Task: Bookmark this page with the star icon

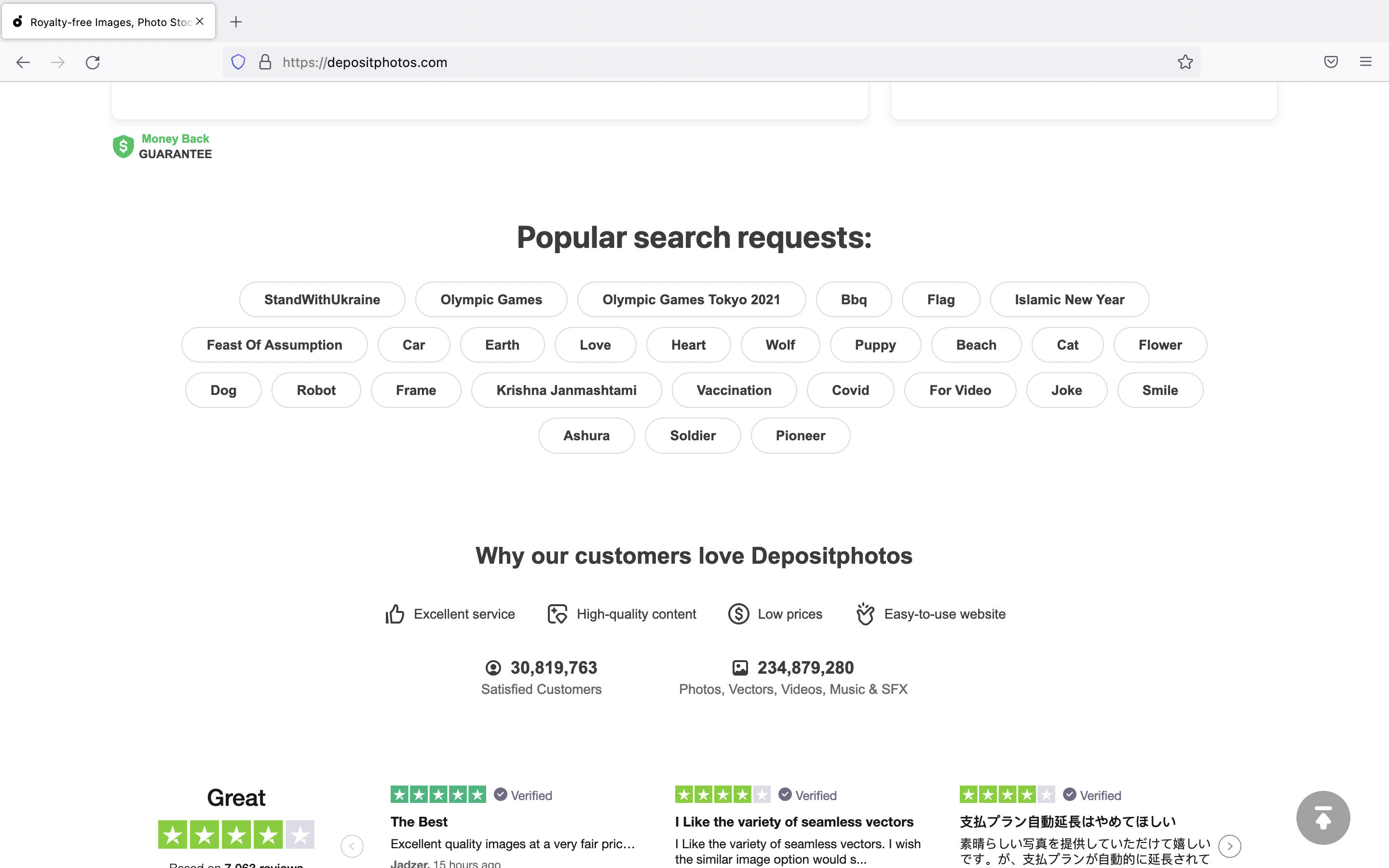Action: (x=1185, y=62)
